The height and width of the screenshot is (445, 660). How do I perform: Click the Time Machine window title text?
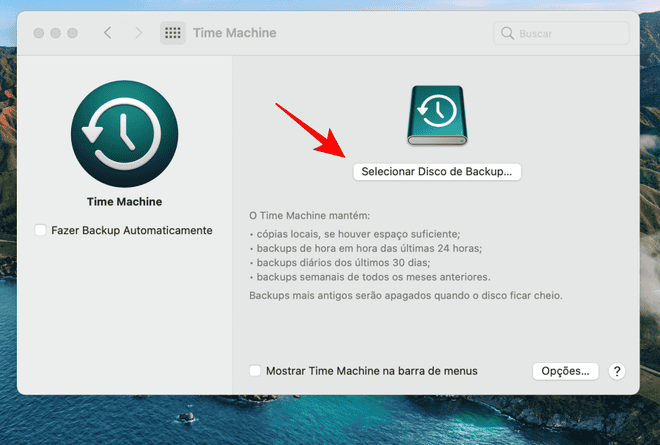pos(234,33)
